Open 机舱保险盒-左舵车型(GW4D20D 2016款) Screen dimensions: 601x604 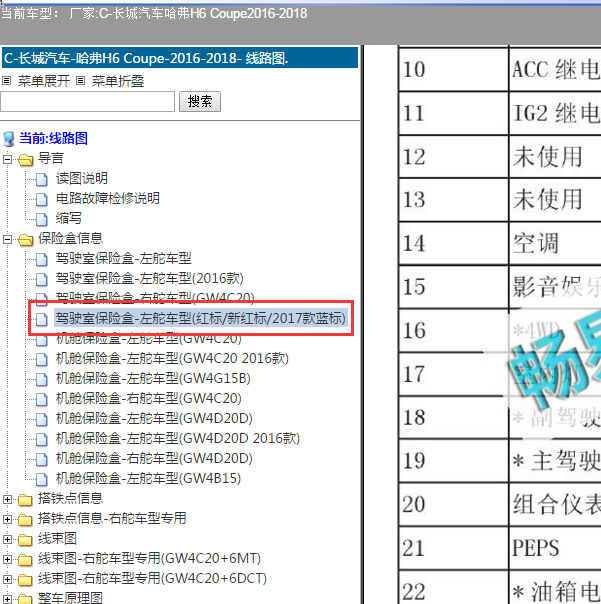point(178,439)
